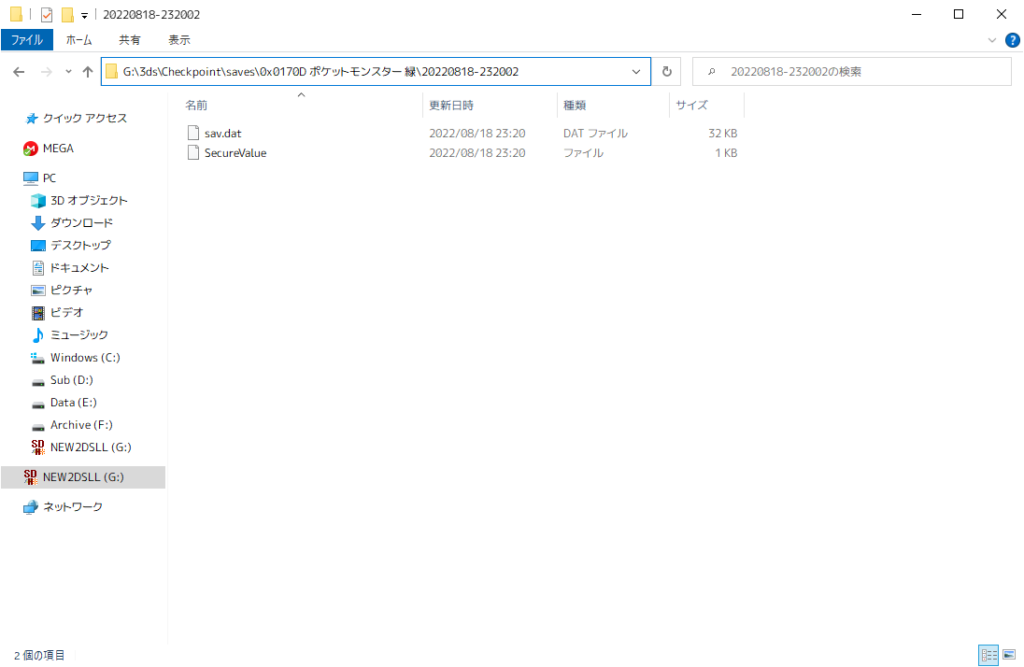Switch to details view layout
The width and height of the screenshot is (1024, 667).
coord(989,655)
